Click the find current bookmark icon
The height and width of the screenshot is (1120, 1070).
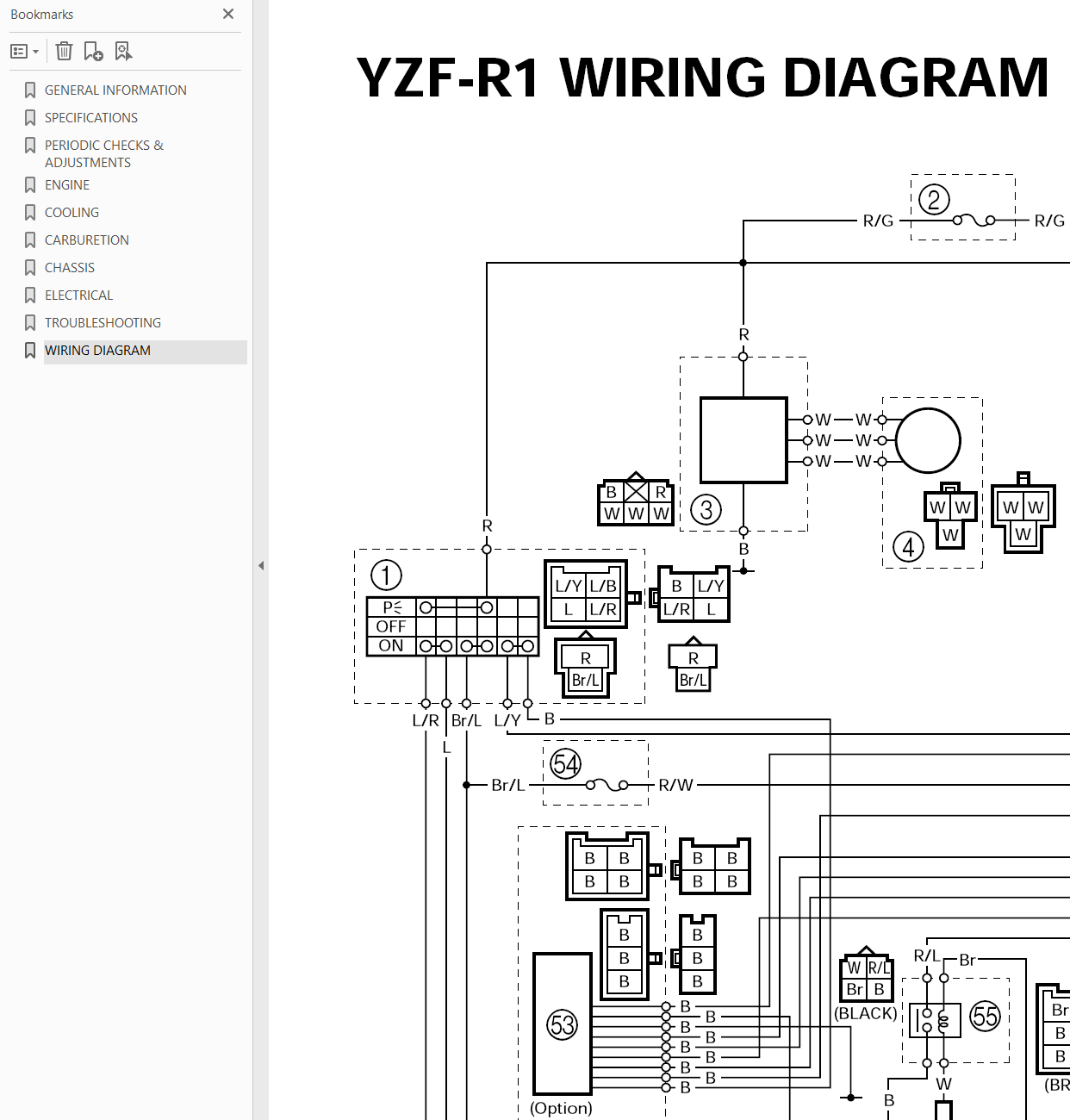pyautogui.click(x=123, y=52)
